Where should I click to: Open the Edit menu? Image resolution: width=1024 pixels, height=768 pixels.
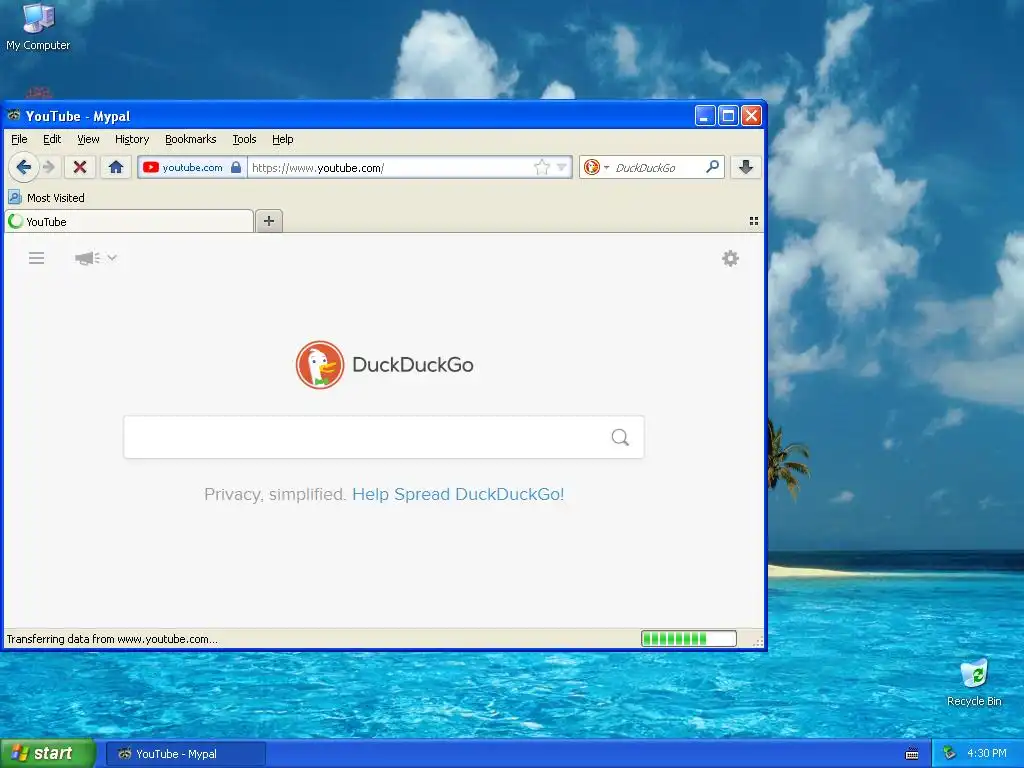tap(52, 139)
